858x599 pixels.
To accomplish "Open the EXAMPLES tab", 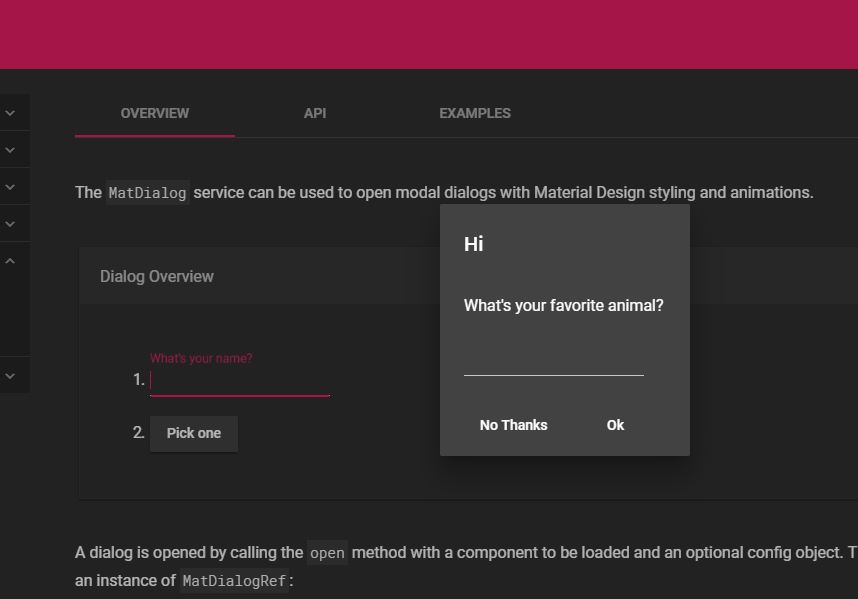I will (474, 113).
